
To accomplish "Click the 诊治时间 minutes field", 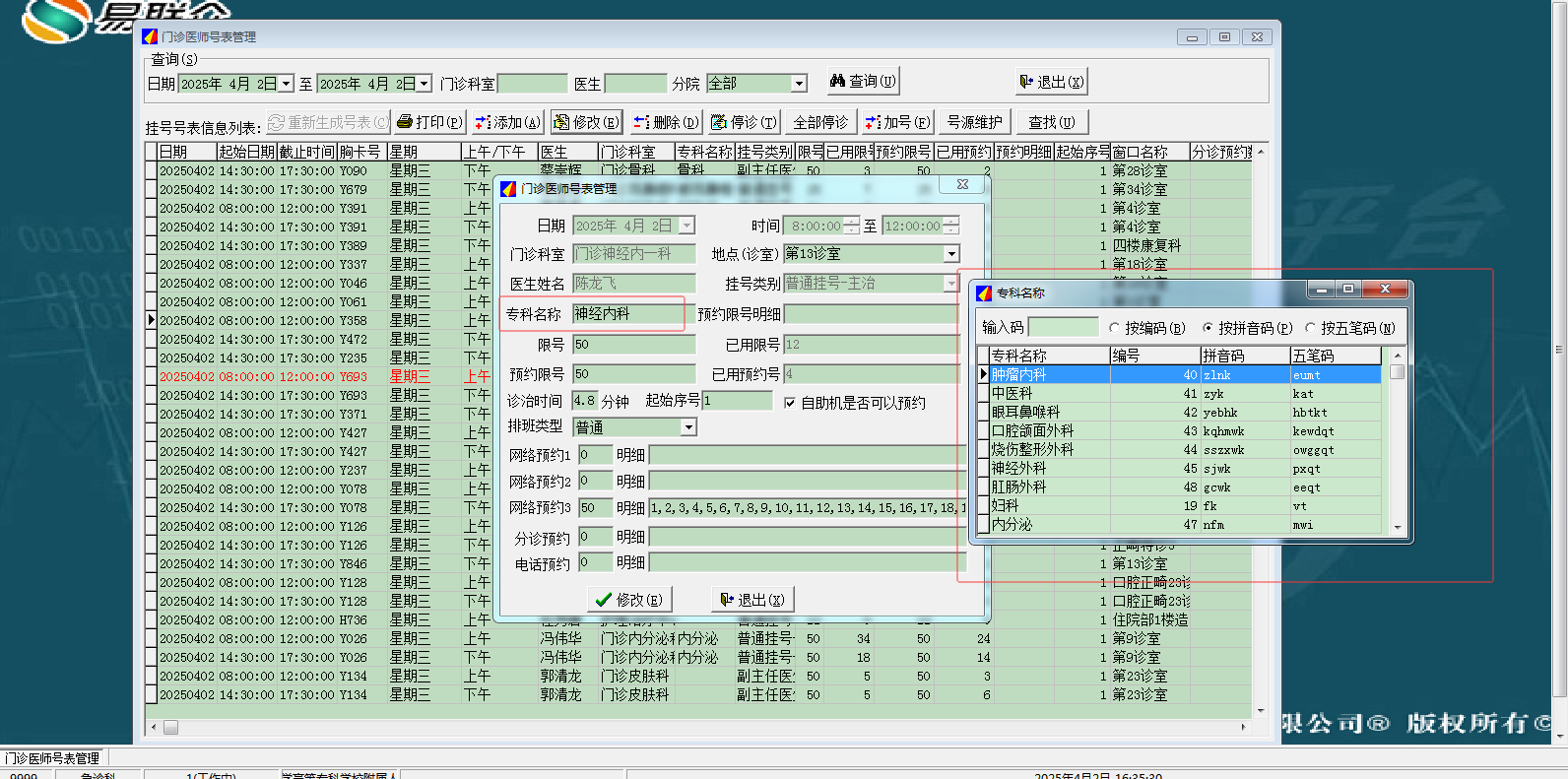I will click(x=585, y=401).
